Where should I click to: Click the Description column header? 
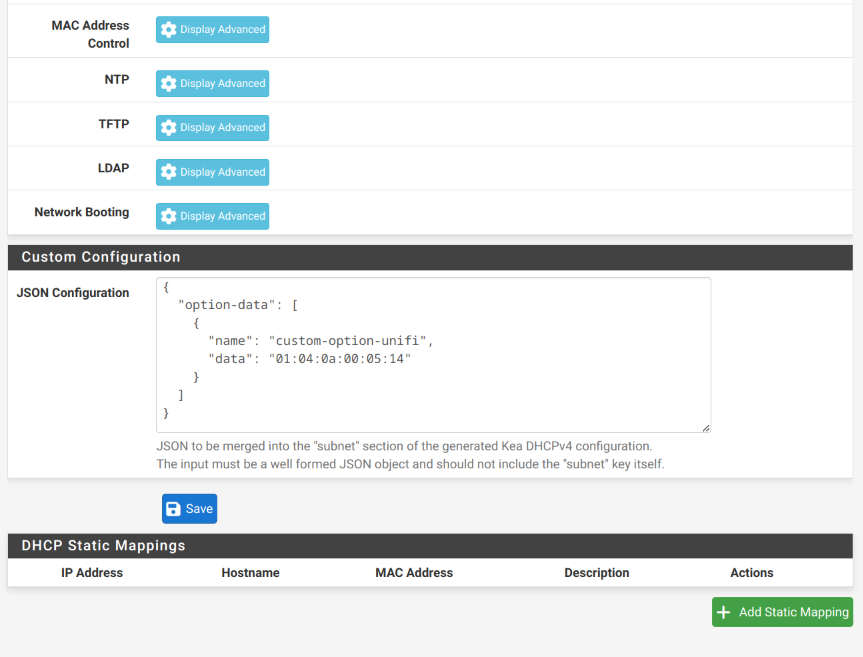(597, 573)
